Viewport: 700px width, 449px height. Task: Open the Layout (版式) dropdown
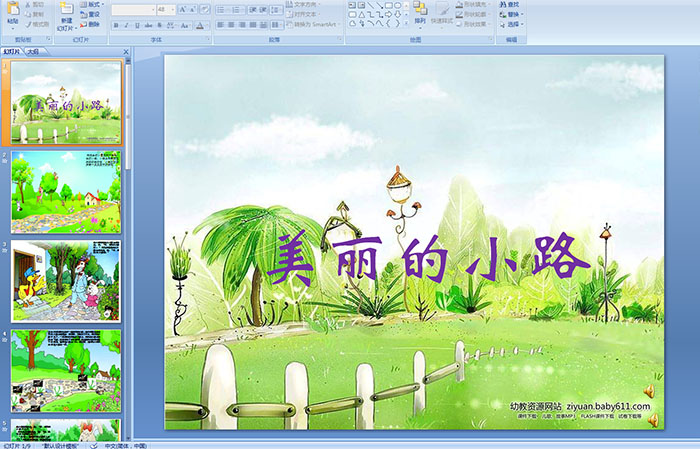(x=92, y=4)
